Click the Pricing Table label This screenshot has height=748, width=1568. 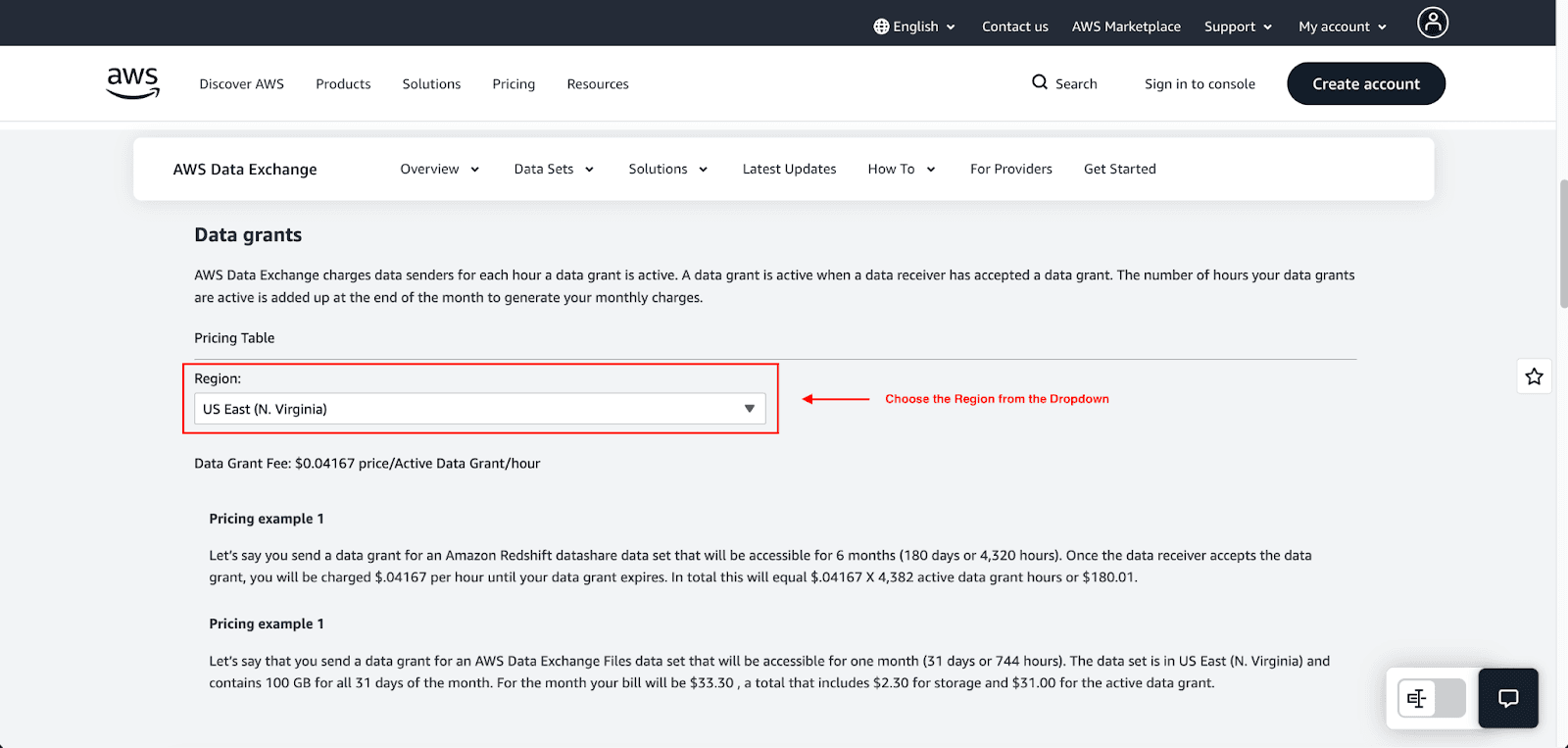[x=234, y=337]
